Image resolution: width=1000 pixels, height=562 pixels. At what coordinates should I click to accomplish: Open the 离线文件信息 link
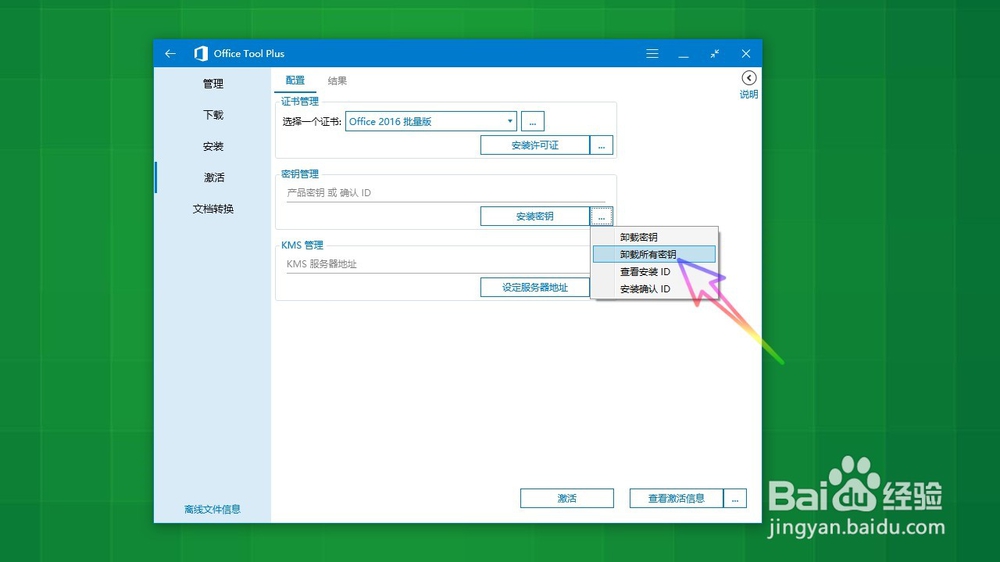click(x=212, y=509)
